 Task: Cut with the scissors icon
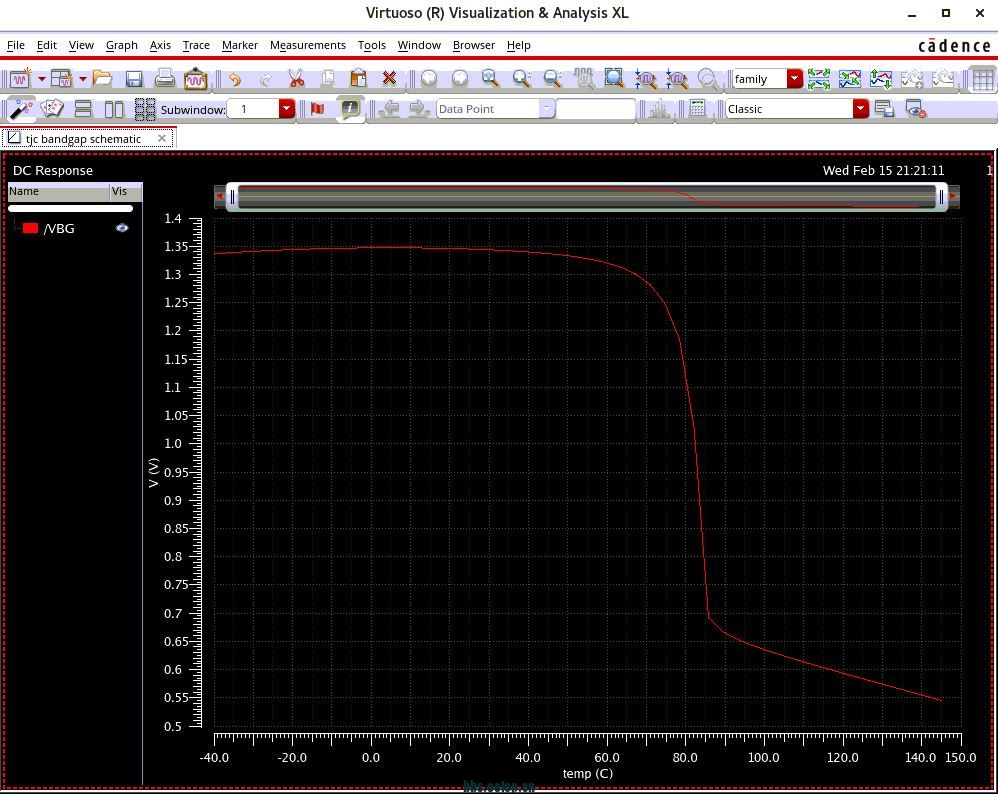coord(296,79)
